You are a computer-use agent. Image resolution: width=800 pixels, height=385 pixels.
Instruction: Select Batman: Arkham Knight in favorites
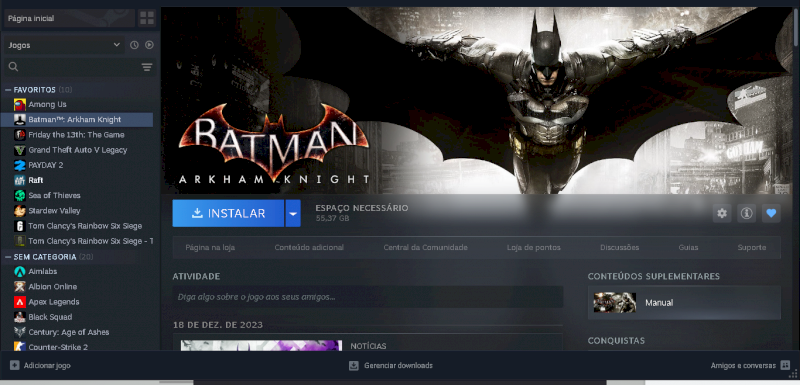[x=77, y=120]
